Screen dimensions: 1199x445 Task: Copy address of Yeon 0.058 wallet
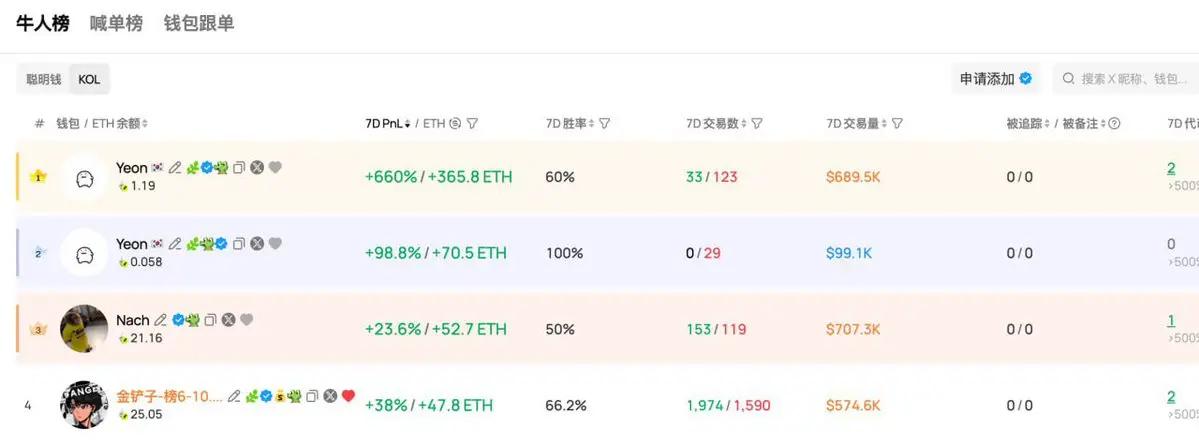(239, 244)
